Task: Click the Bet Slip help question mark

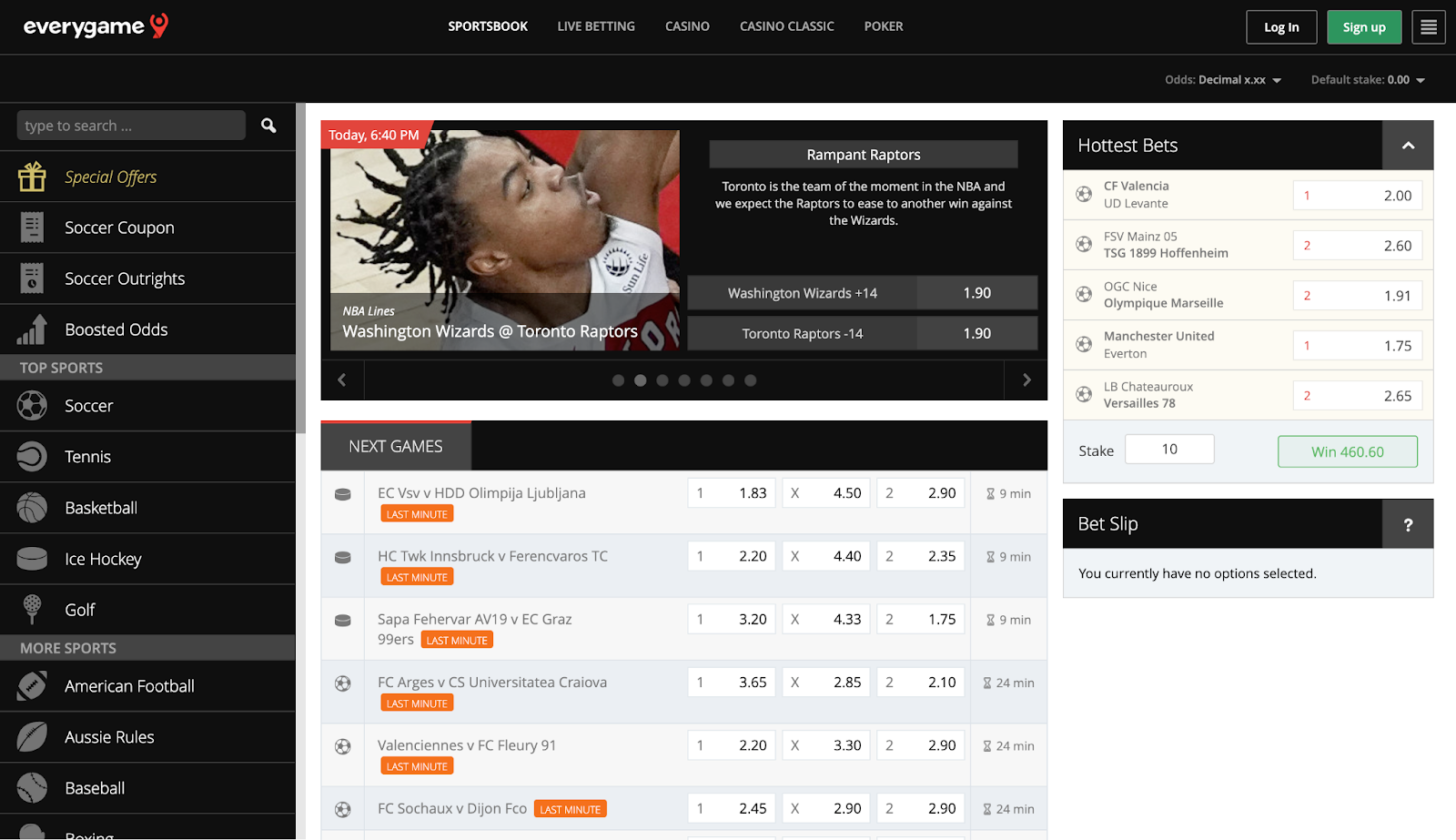Action: click(x=1407, y=524)
